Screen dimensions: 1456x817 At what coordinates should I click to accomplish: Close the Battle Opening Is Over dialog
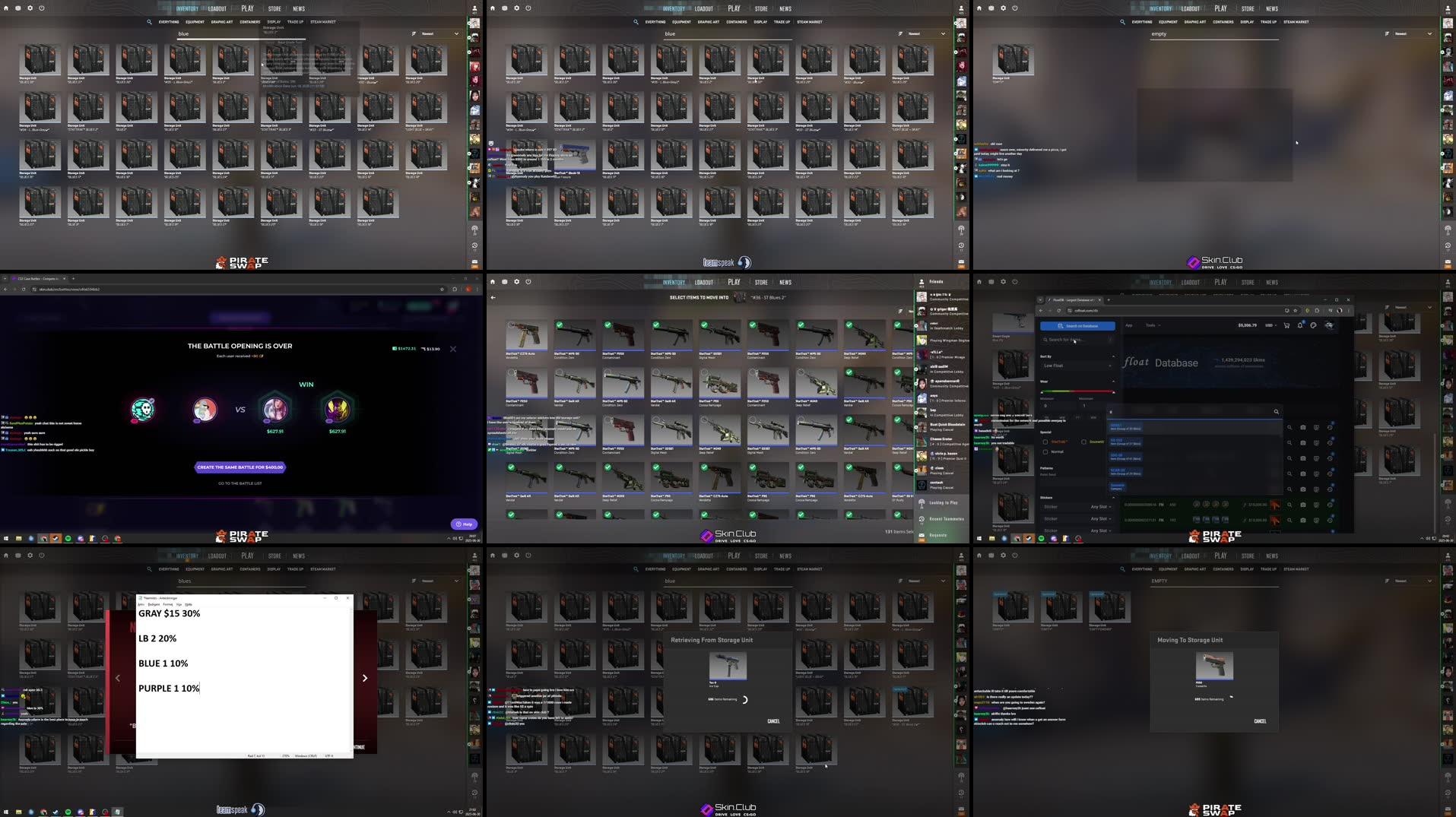click(453, 349)
